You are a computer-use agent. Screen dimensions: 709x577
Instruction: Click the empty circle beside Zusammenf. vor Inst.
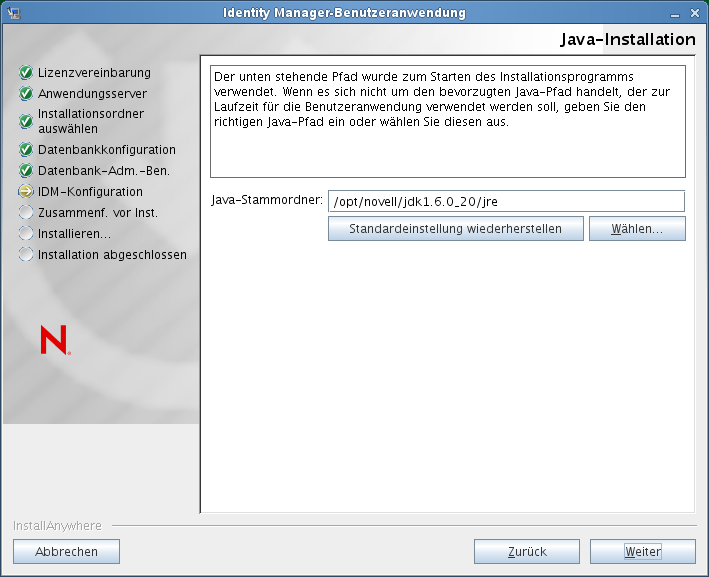pos(26,213)
